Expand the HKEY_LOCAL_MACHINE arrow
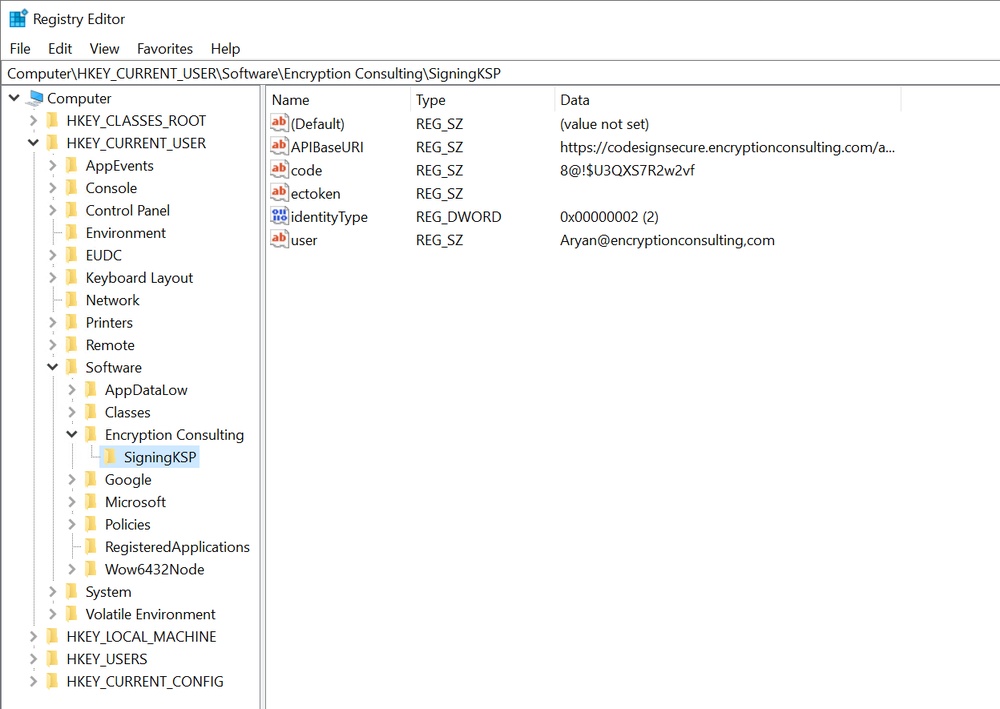The width and height of the screenshot is (1000, 709). [x=33, y=637]
